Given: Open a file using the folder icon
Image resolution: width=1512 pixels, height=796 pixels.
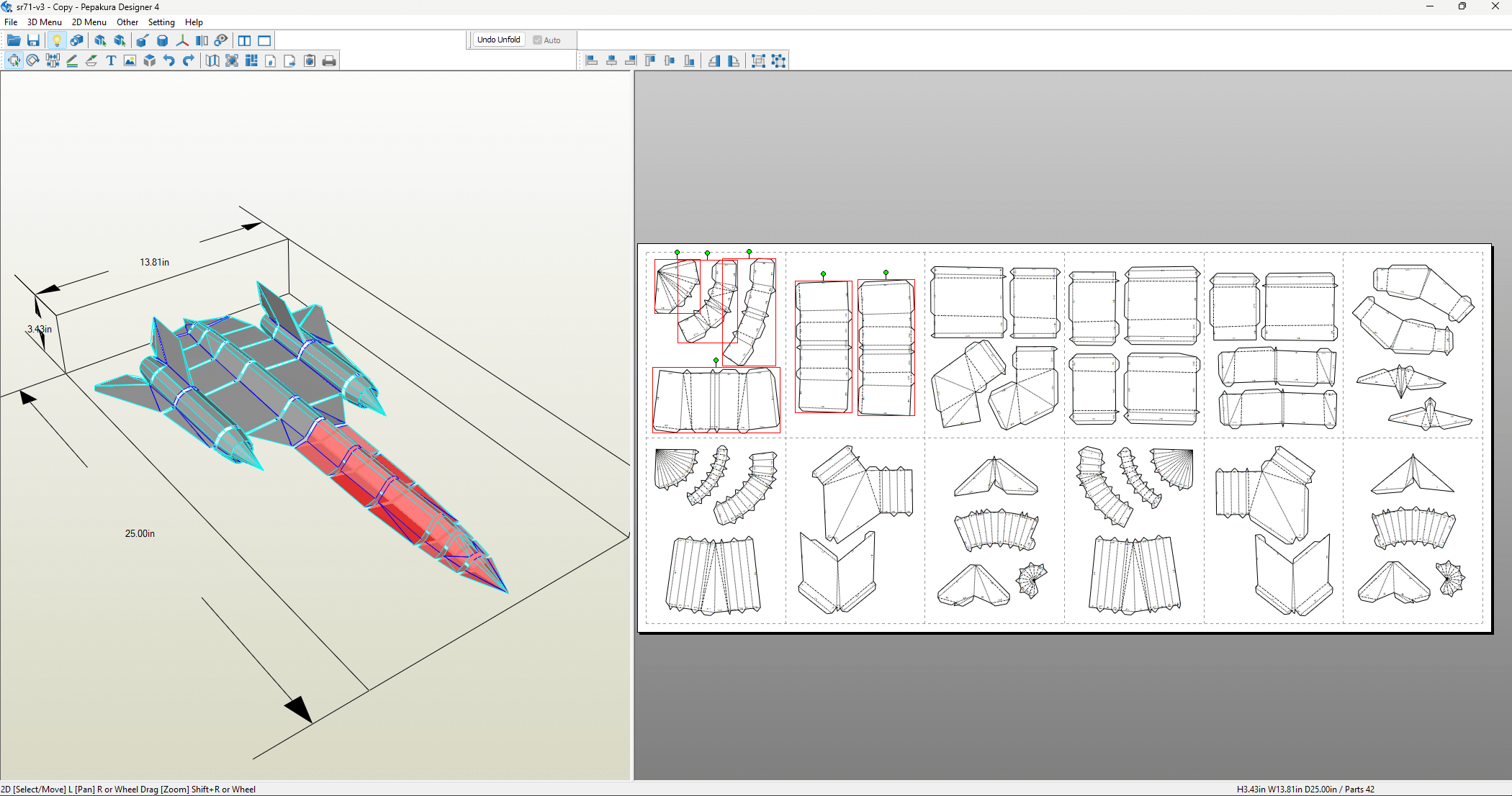Looking at the screenshot, I should 13,40.
